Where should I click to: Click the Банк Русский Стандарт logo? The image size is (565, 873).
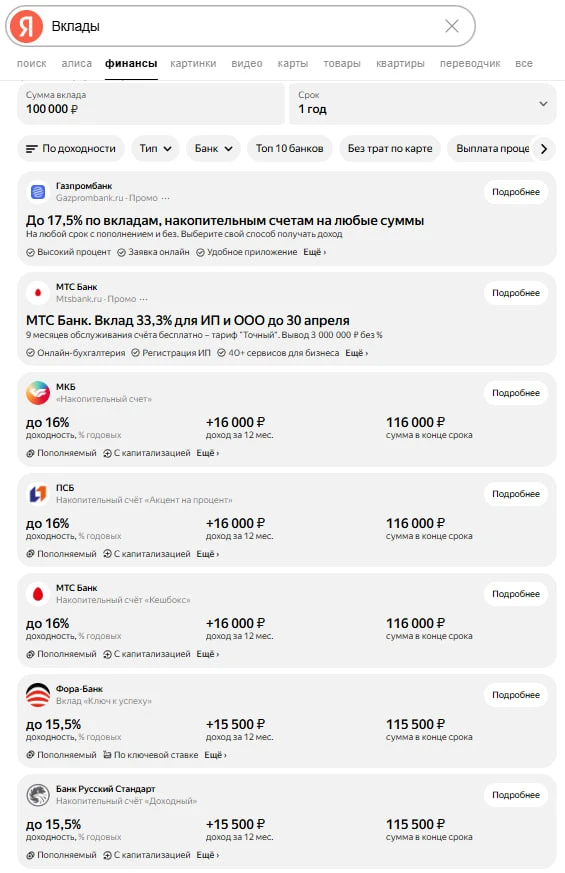pyautogui.click(x=38, y=795)
